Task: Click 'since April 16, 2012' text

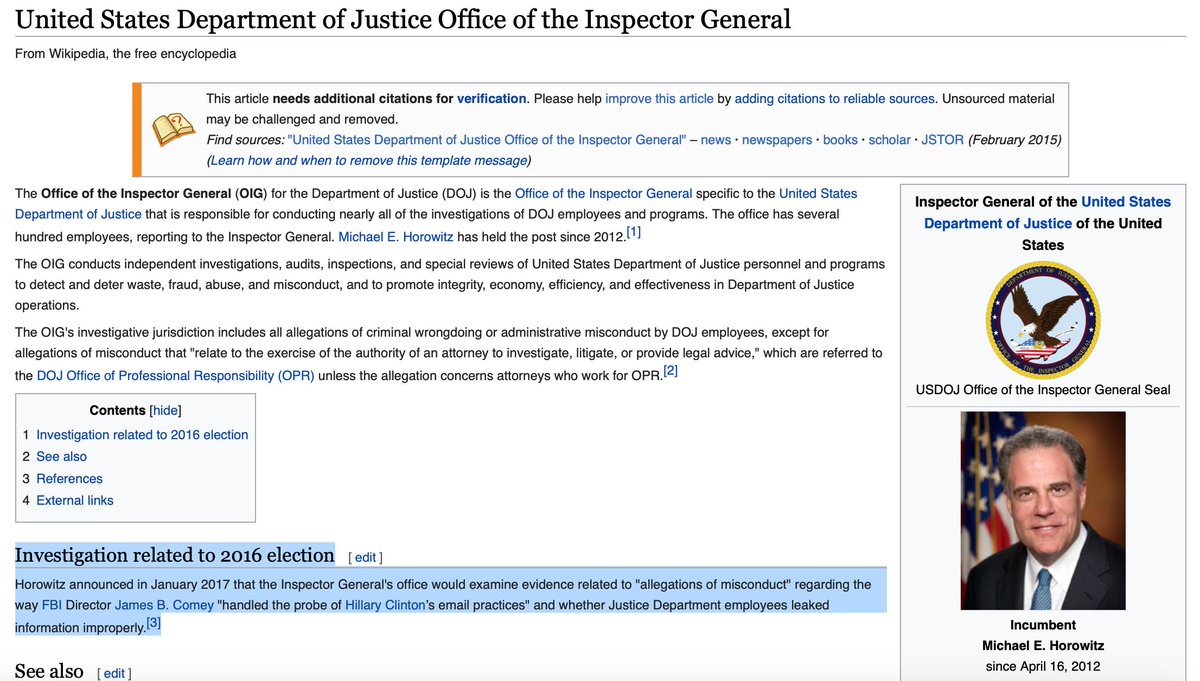Action: 1043,667
